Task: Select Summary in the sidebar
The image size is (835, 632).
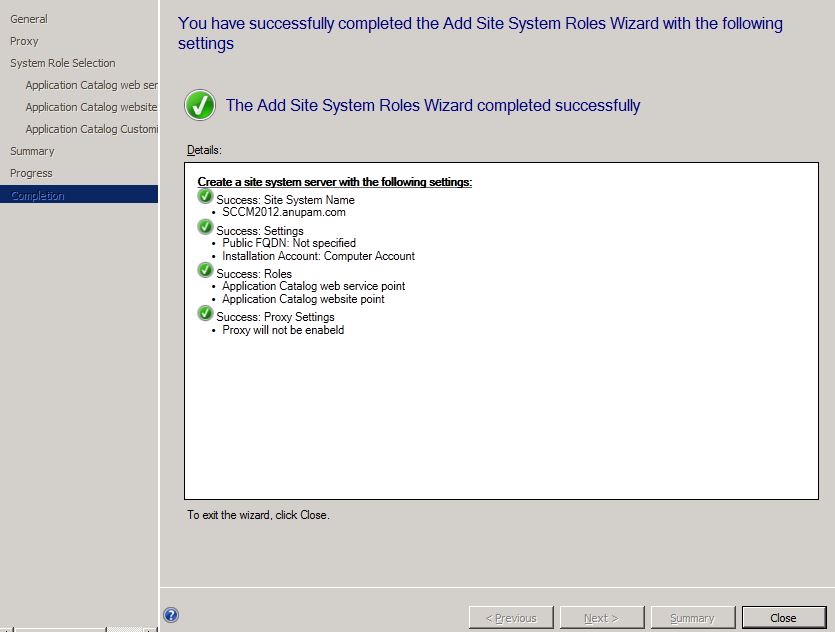Action: tap(32, 151)
